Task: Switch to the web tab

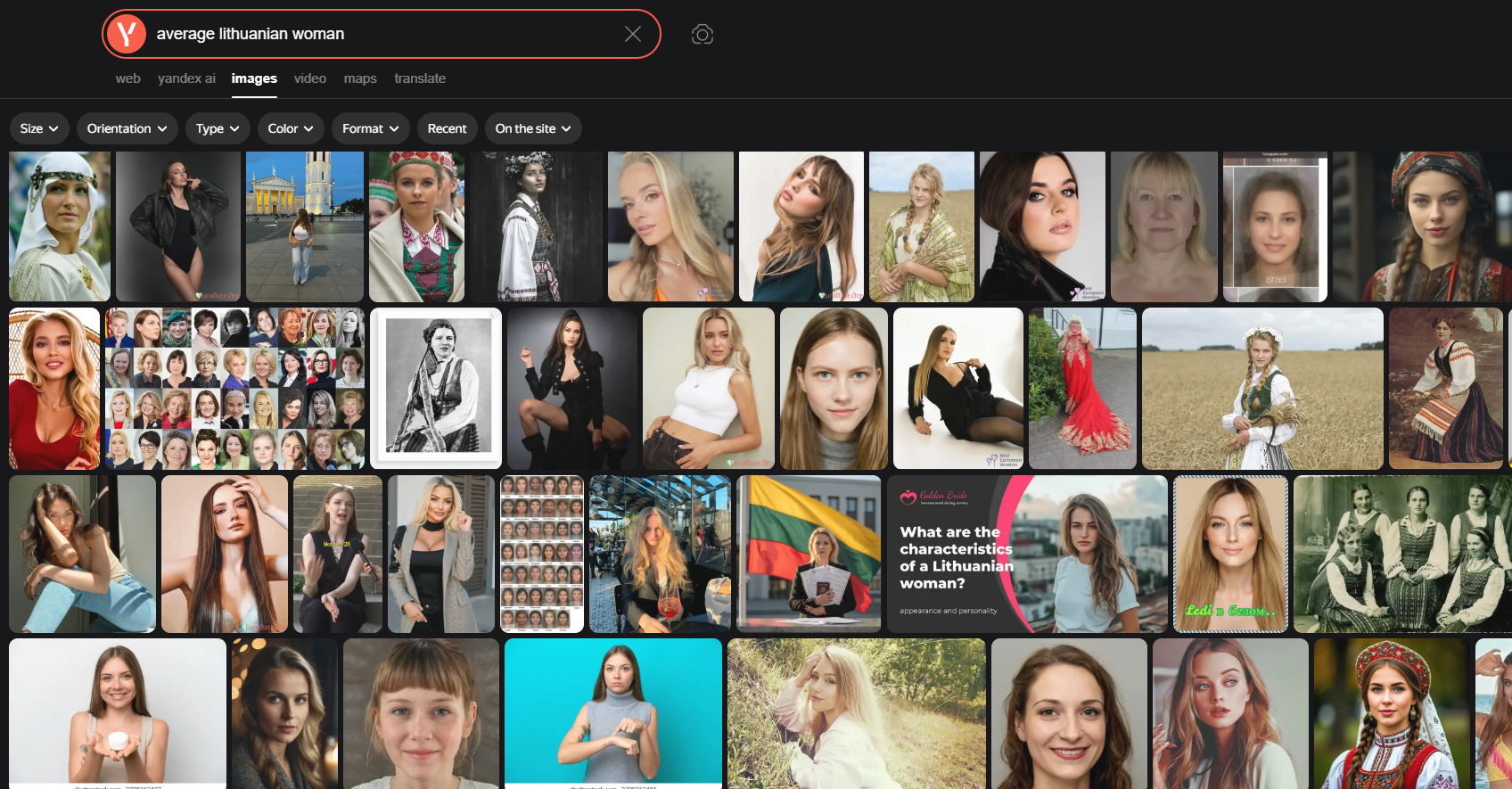Action: [x=127, y=78]
